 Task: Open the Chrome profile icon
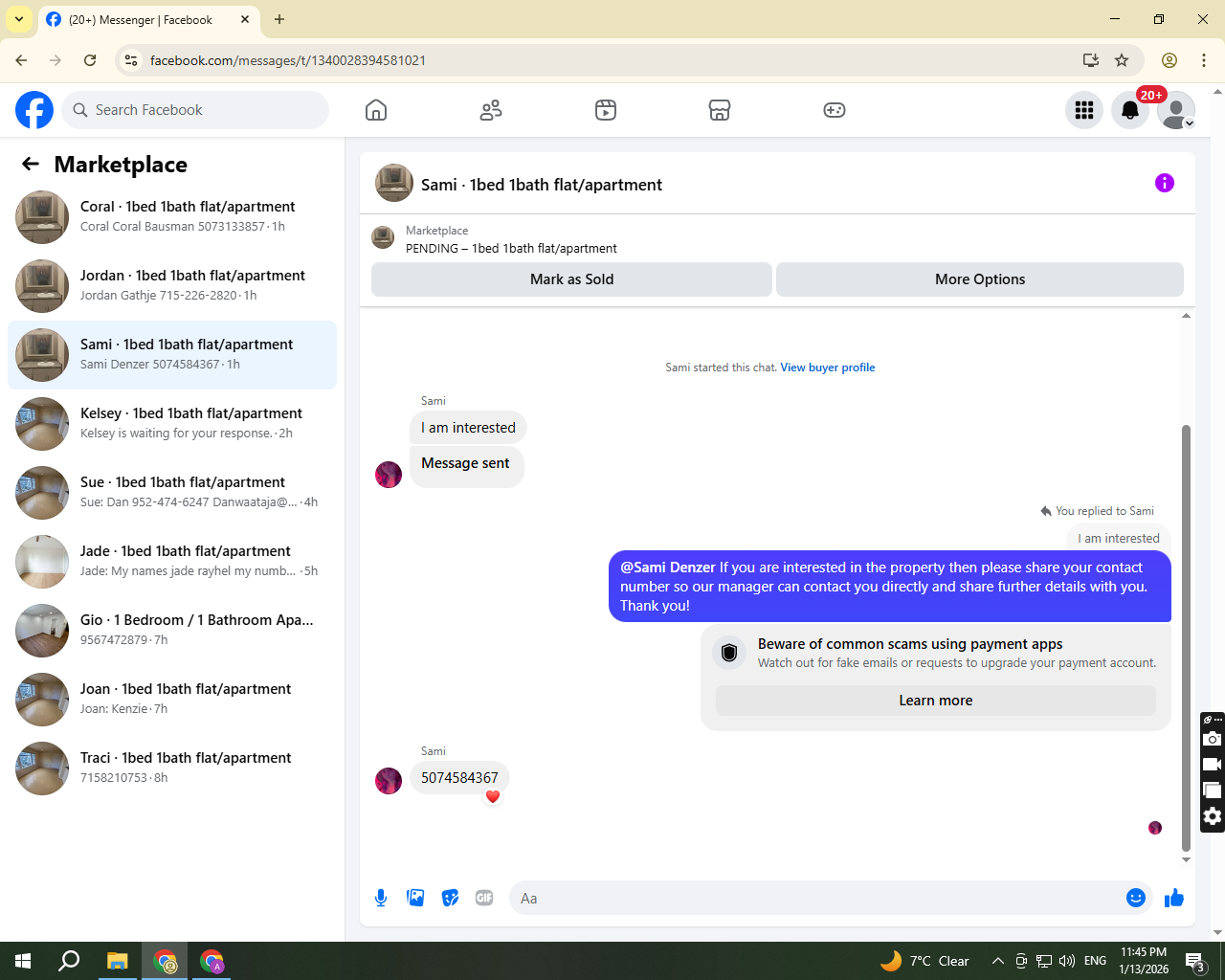click(x=1169, y=60)
